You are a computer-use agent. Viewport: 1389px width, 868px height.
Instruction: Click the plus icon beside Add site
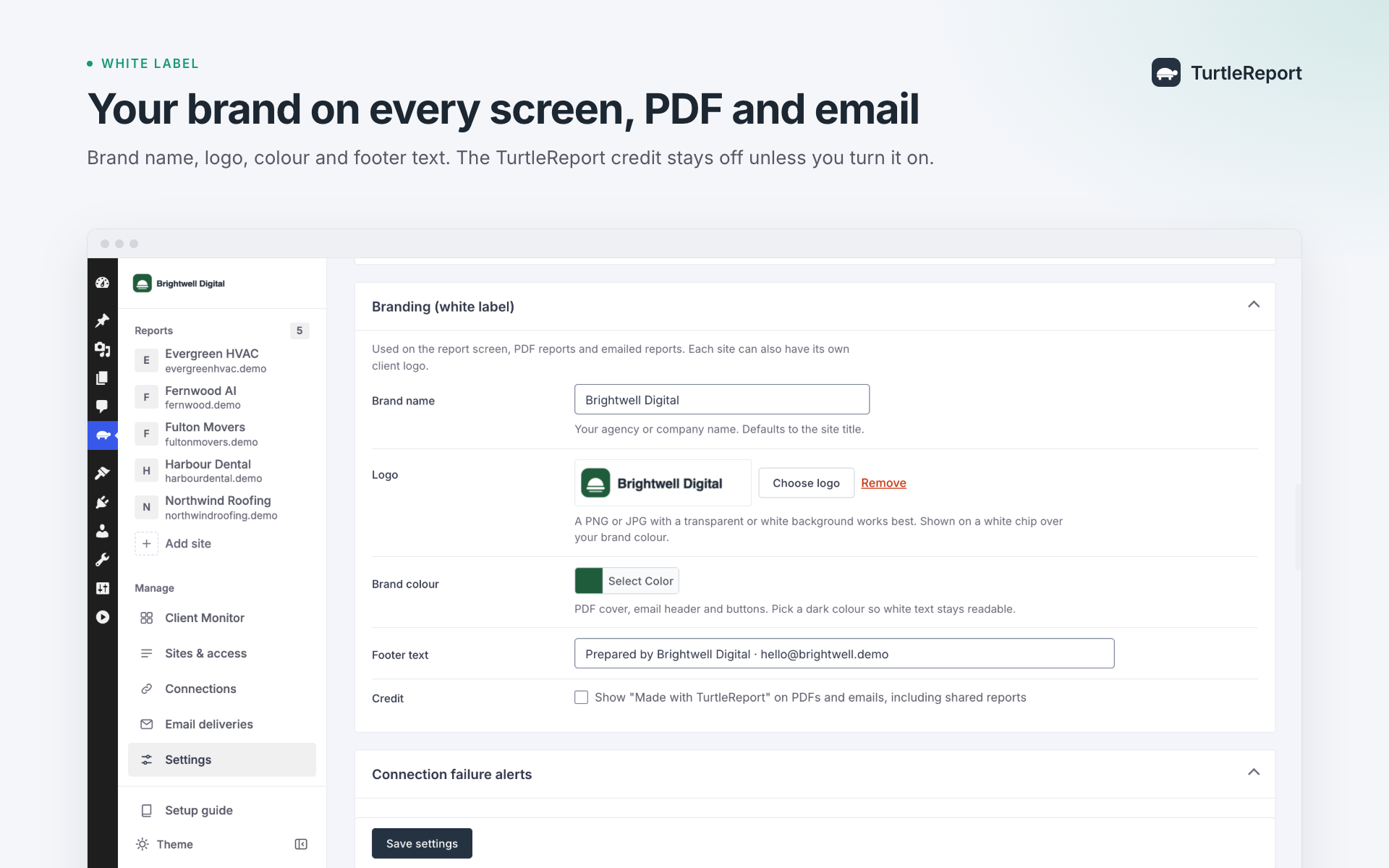pyautogui.click(x=146, y=543)
